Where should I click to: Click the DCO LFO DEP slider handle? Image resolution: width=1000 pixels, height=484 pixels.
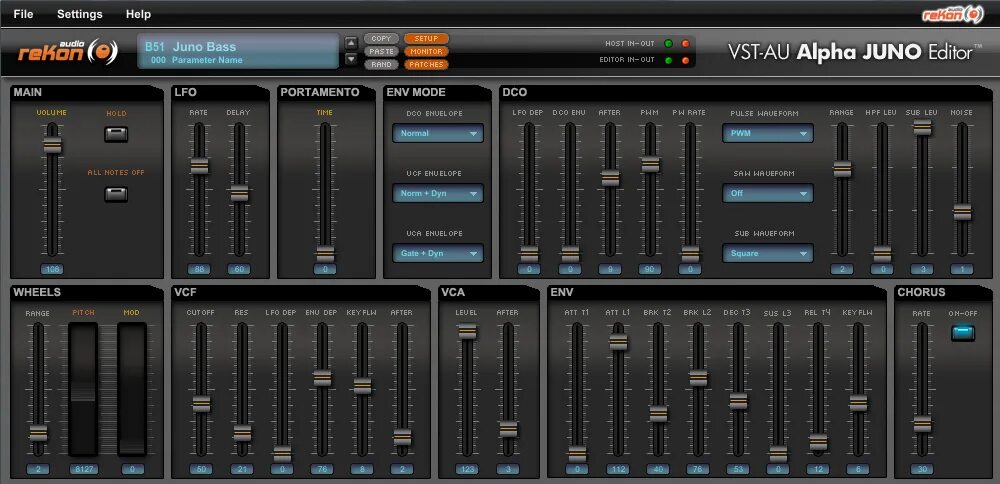(529, 254)
